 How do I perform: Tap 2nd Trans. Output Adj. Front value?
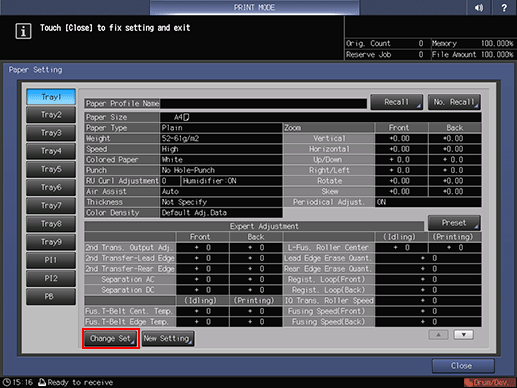point(203,247)
